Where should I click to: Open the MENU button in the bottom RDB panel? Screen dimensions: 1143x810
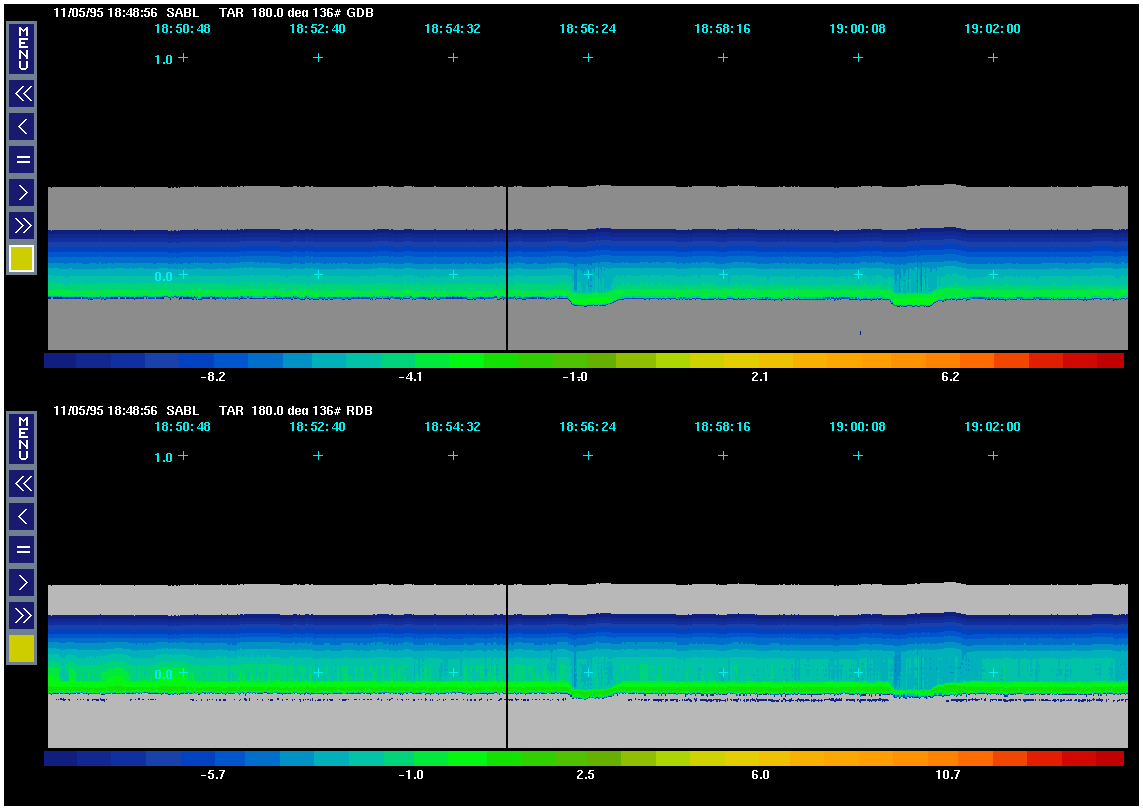click(x=23, y=438)
